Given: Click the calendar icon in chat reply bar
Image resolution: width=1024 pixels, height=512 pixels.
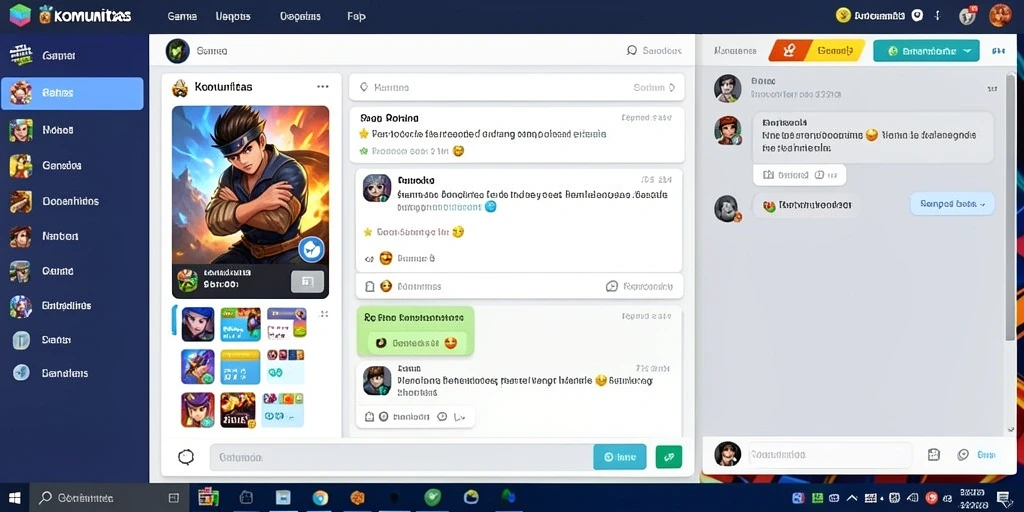Looking at the screenshot, I should coord(934,455).
